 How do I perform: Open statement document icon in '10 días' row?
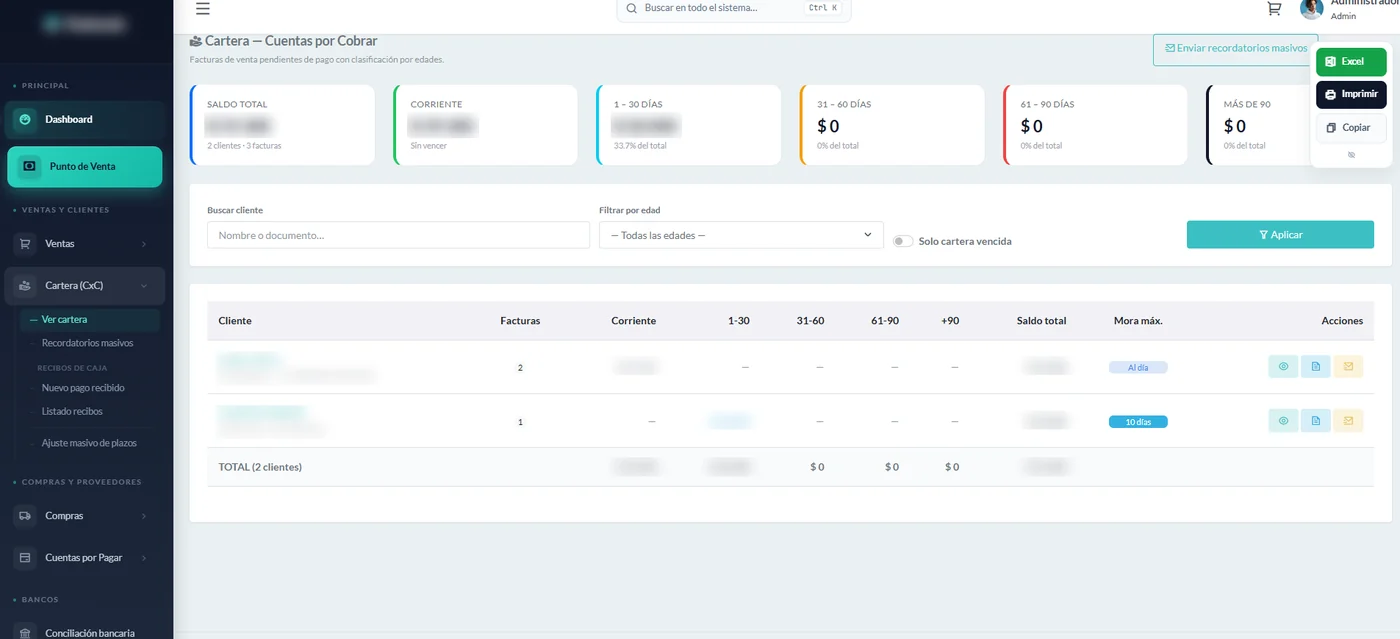click(x=1316, y=421)
